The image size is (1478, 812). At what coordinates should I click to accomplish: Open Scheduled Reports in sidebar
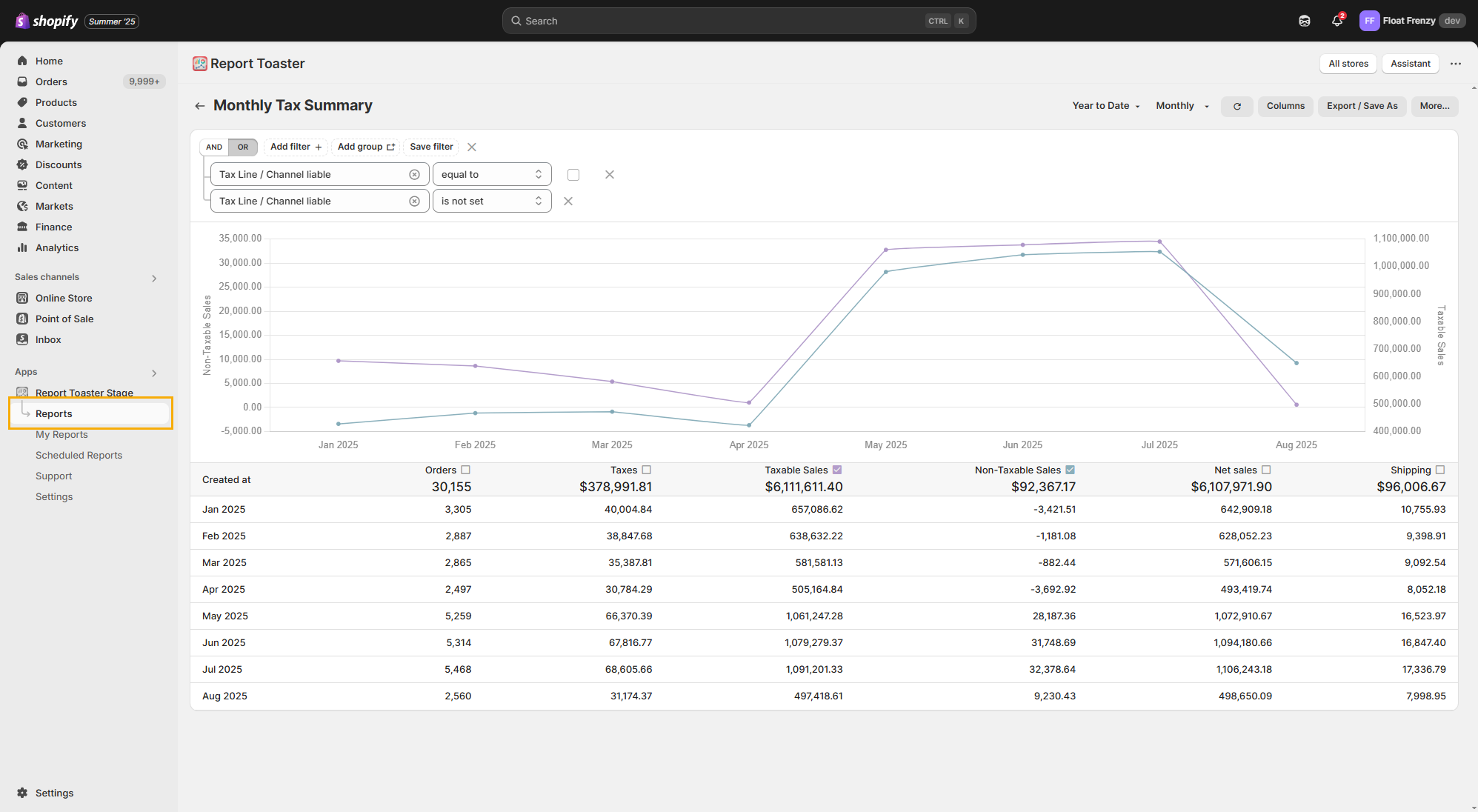click(x=79, y=455)
